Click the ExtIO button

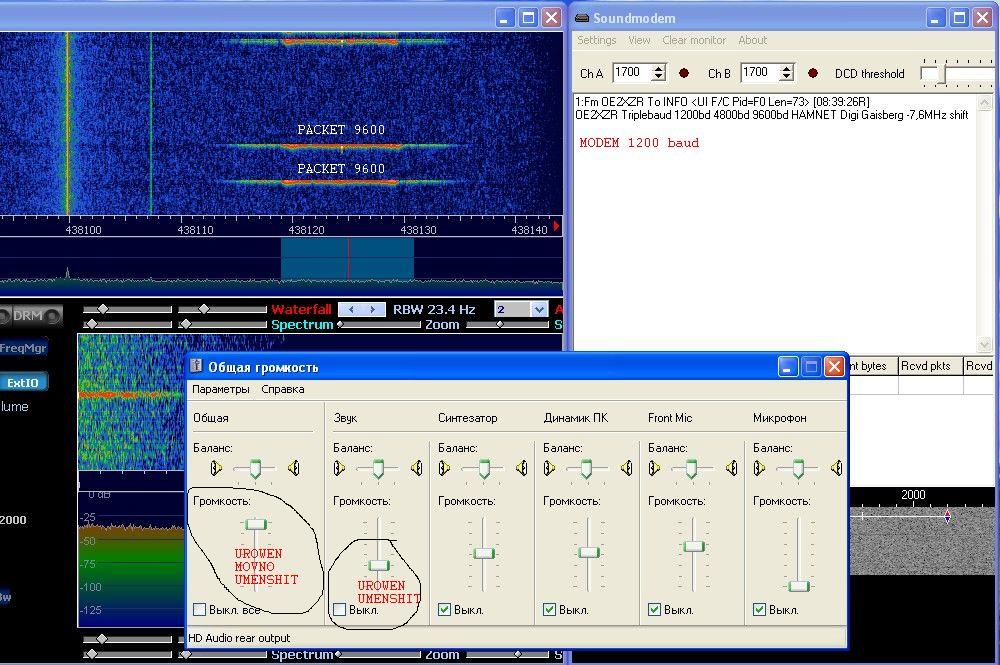coord(23,382)
